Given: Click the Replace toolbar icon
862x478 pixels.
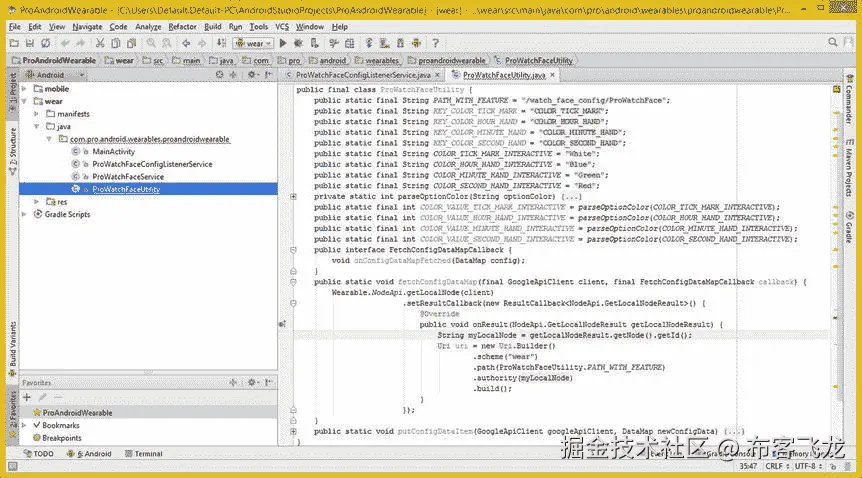Looking at the screenshot, I should [166, 43].
